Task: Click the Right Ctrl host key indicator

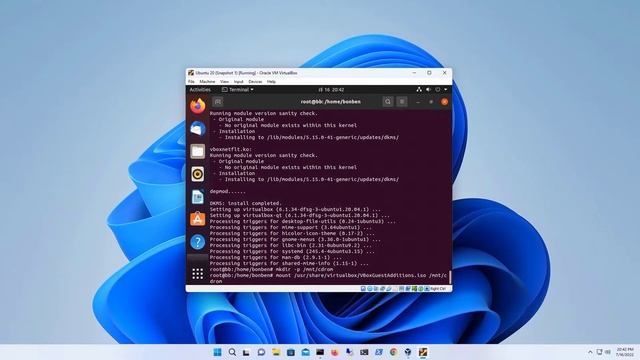Action: point(438,289)
